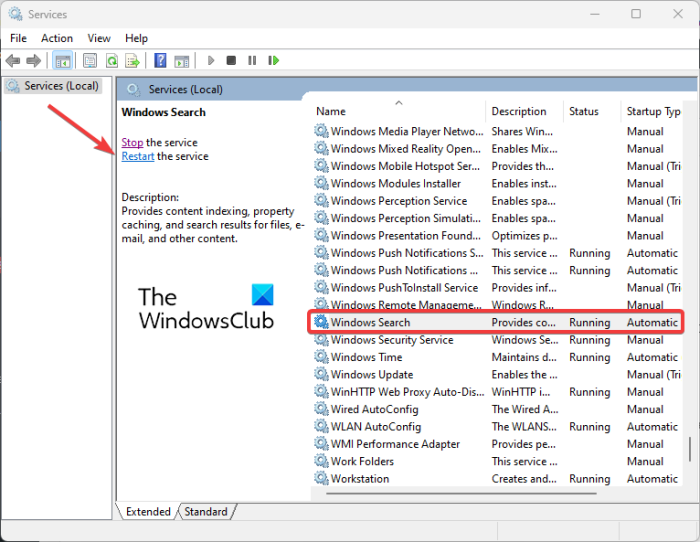Click the Back arrow toolbar icon

pyautogui.click(x=13, y=60)
